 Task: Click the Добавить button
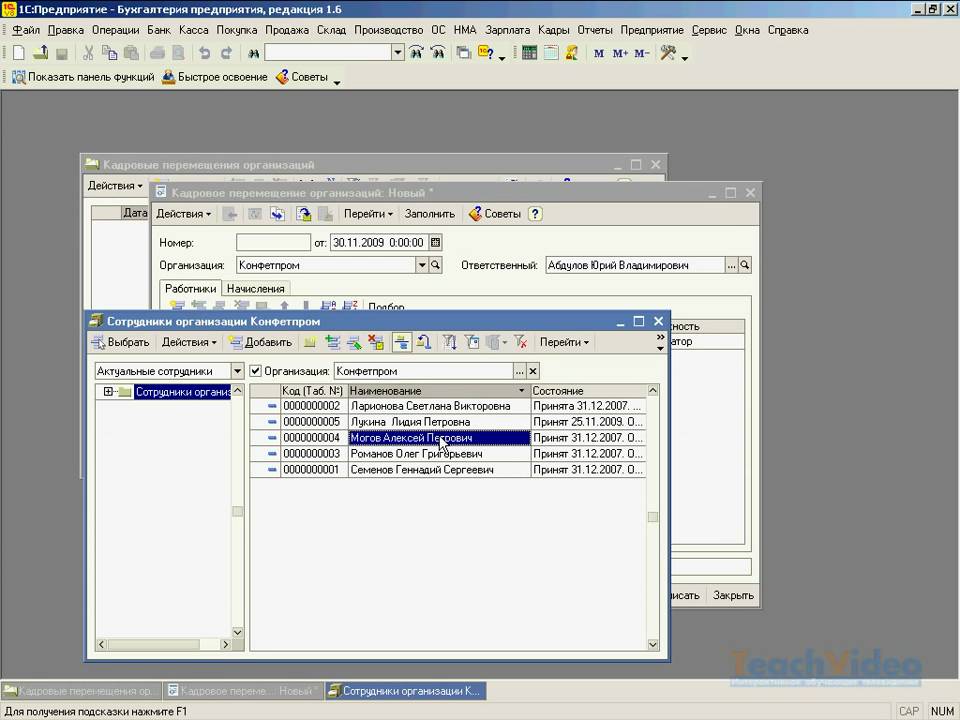coord(260,342)
